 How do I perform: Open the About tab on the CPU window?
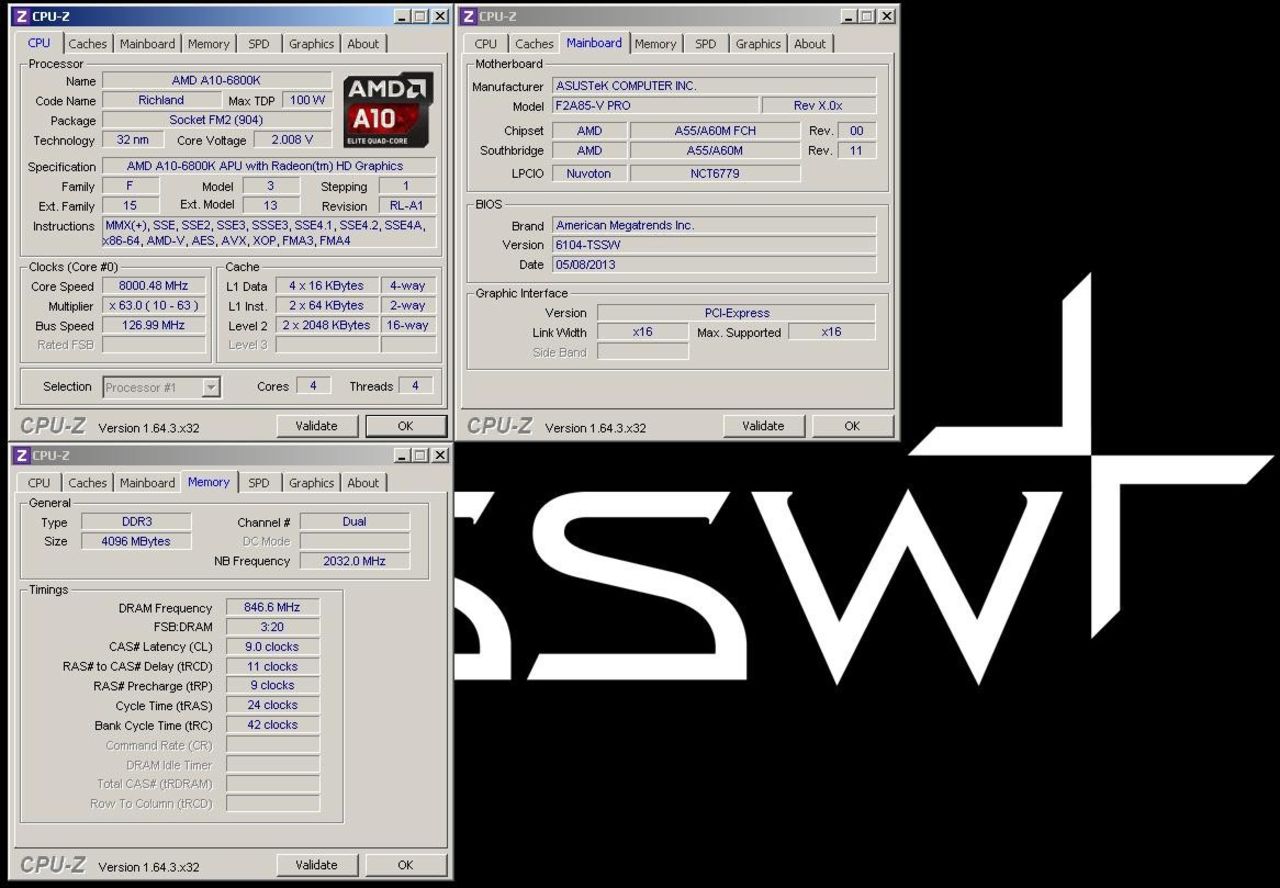[x=363, y=43]
